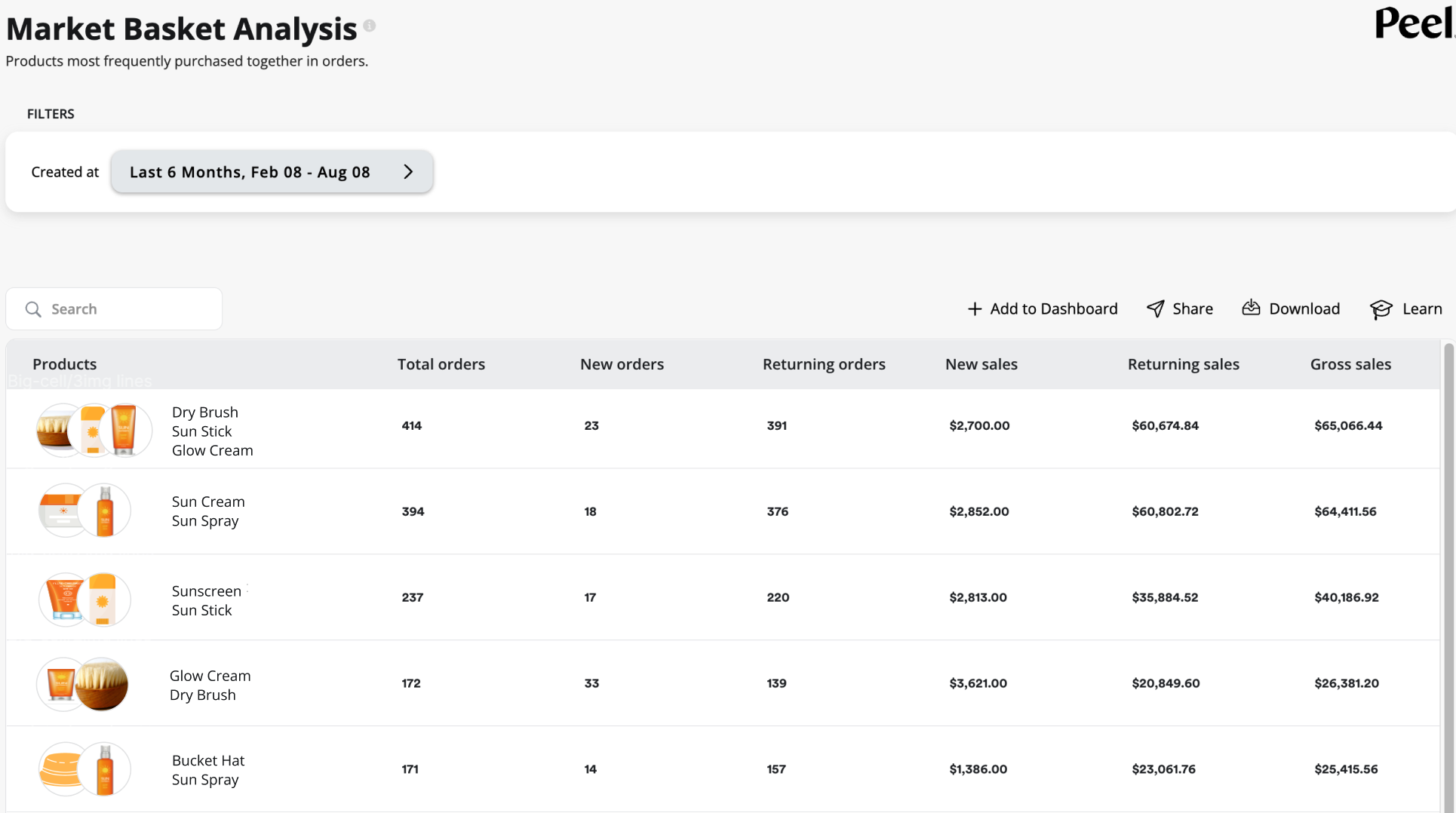Expand the Created at date range filter
The width and height of the screenshot is (1456, 813).
point(272,171)
